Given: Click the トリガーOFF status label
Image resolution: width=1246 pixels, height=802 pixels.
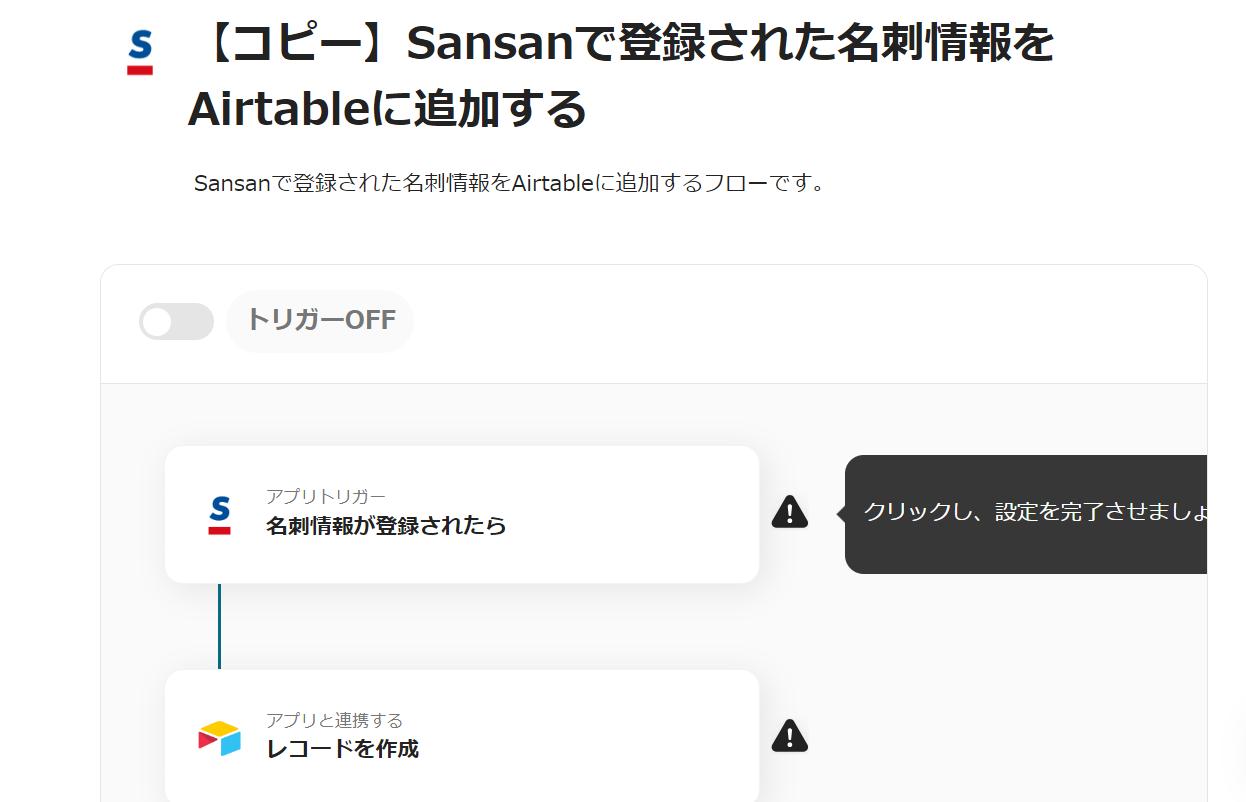Looking at the screenshot, I should tap(321, 321).
